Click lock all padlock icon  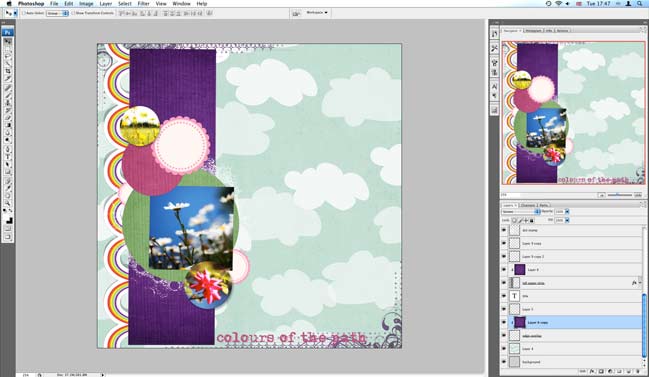tap(531, 220)
